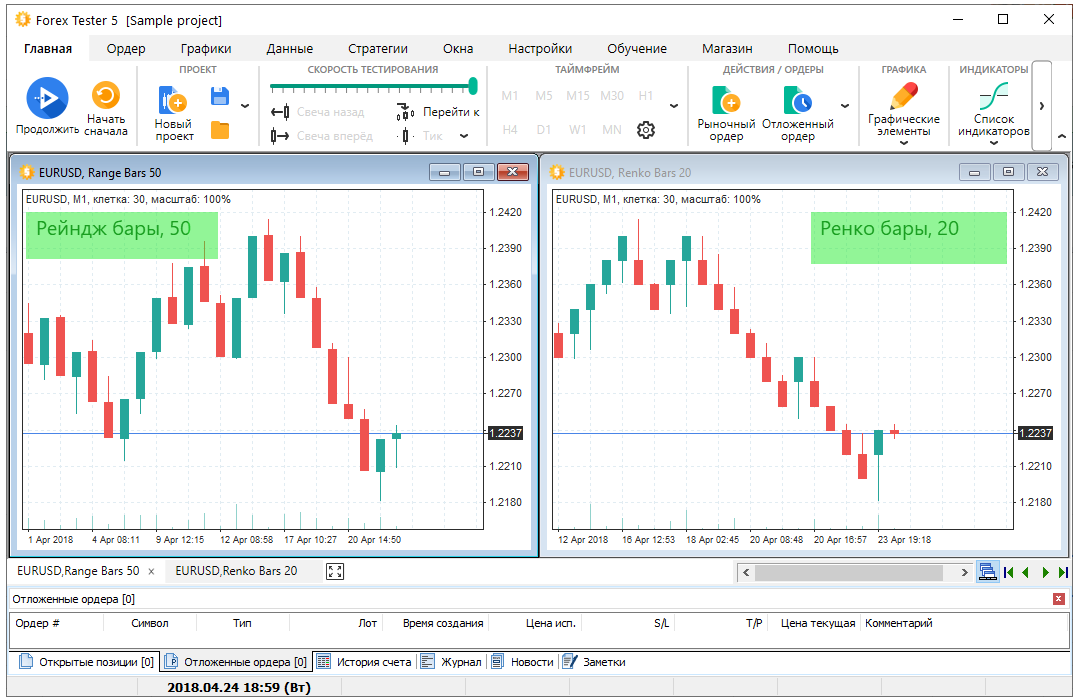Close the Отложенные ордера panel
Image resolution: width=1075 pixels, height=700 pixels.
click(x=1059, y=599)
